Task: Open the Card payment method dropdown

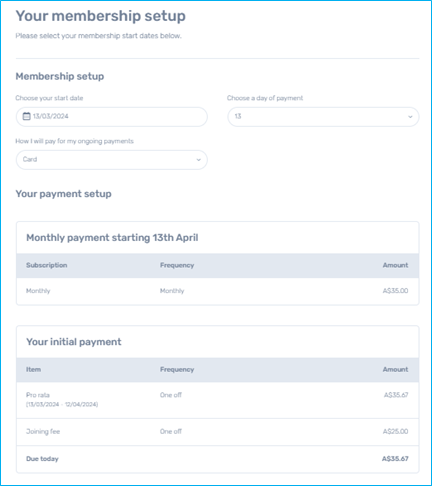Action: click(x=112, y=160)
